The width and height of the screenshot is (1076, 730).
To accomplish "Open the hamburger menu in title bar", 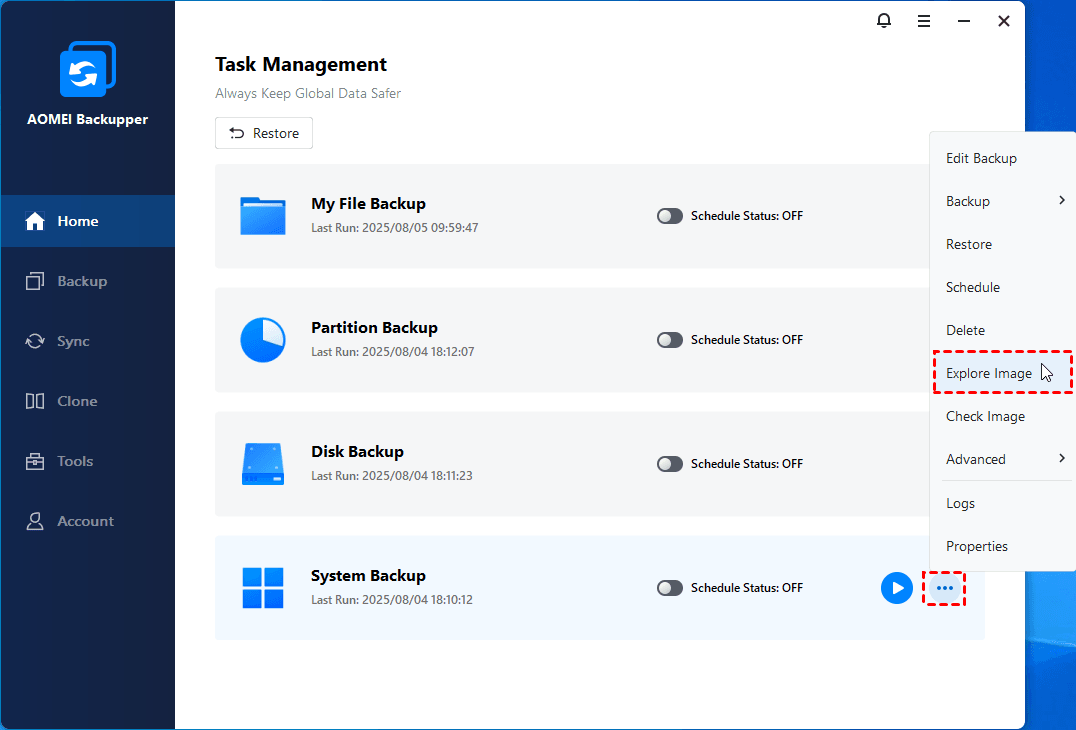I will pos(924,21).
